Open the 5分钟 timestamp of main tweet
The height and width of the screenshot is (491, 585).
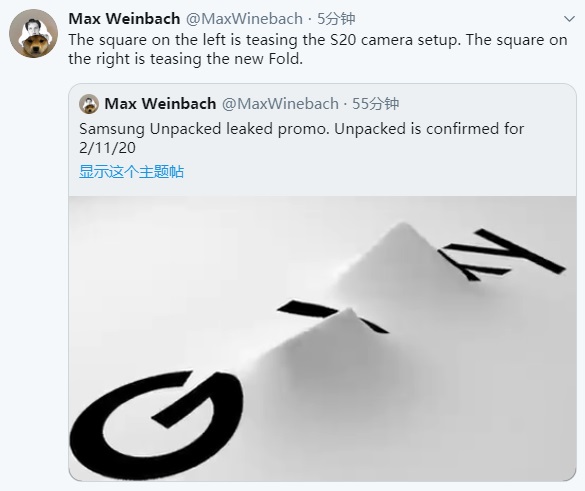tap(336, 19)
